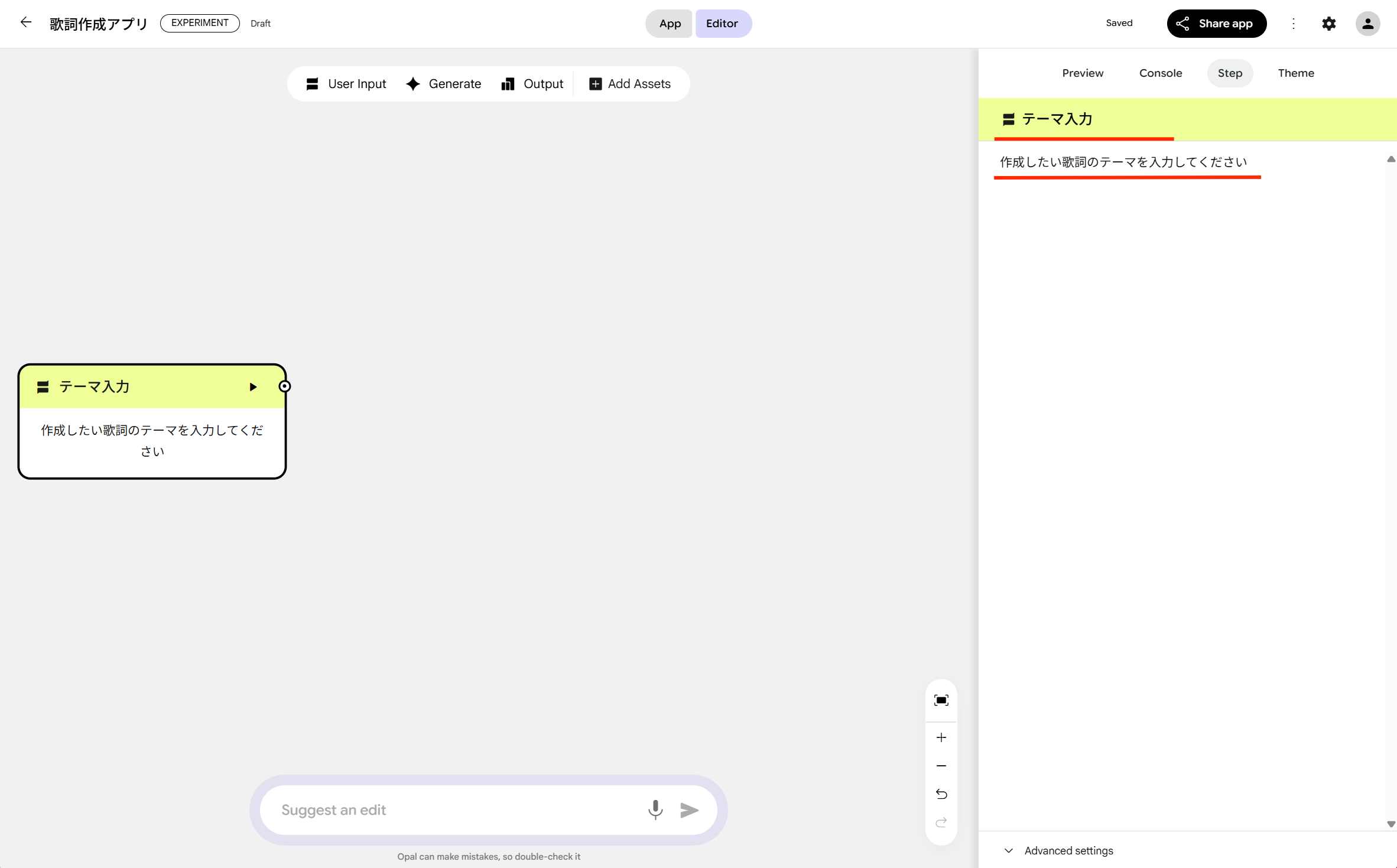
Task: Click the back arrow icon
Action: click(x=25, y=22)
